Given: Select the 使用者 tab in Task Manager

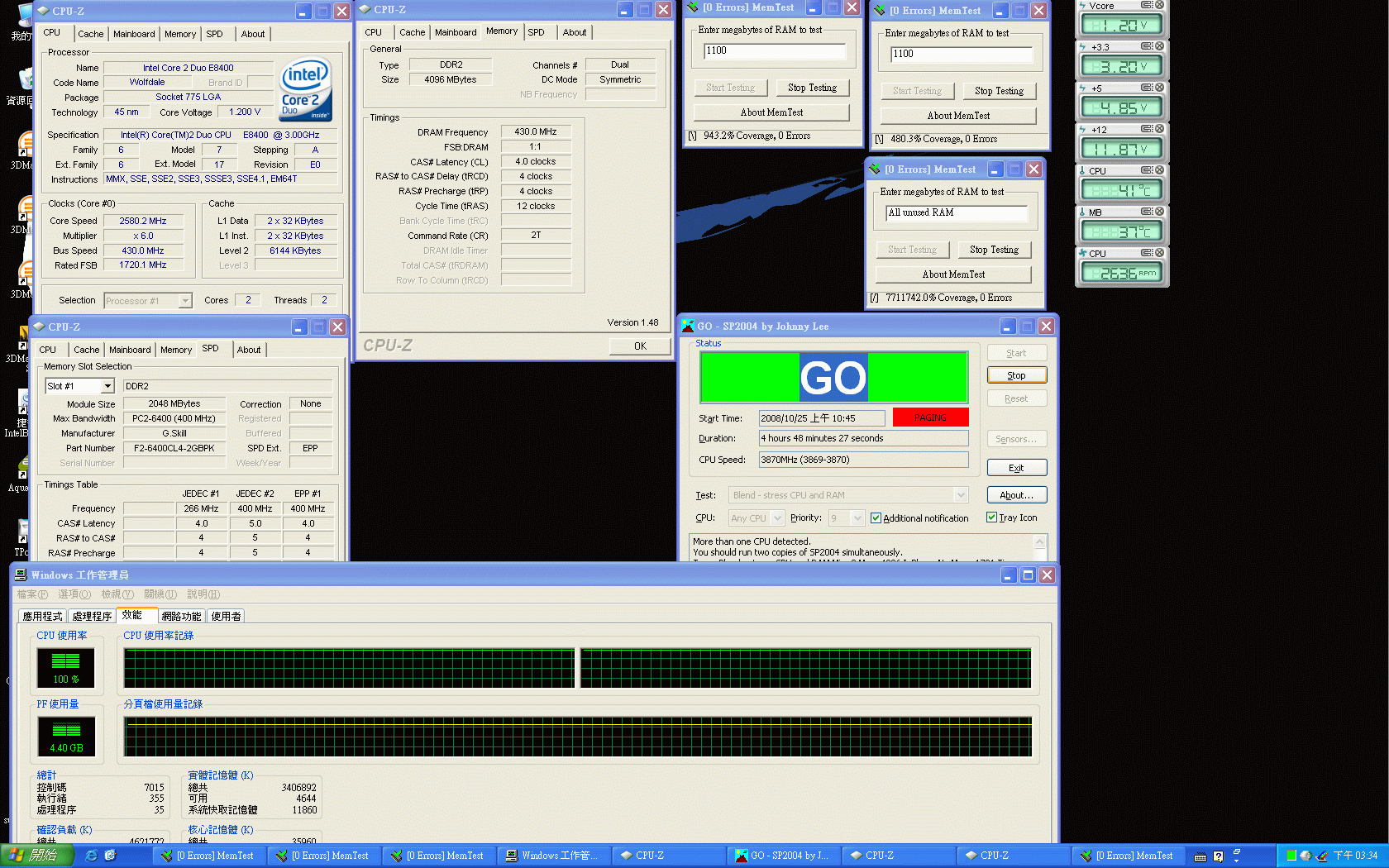Looking at the screenshot, I should click(226, 616).
